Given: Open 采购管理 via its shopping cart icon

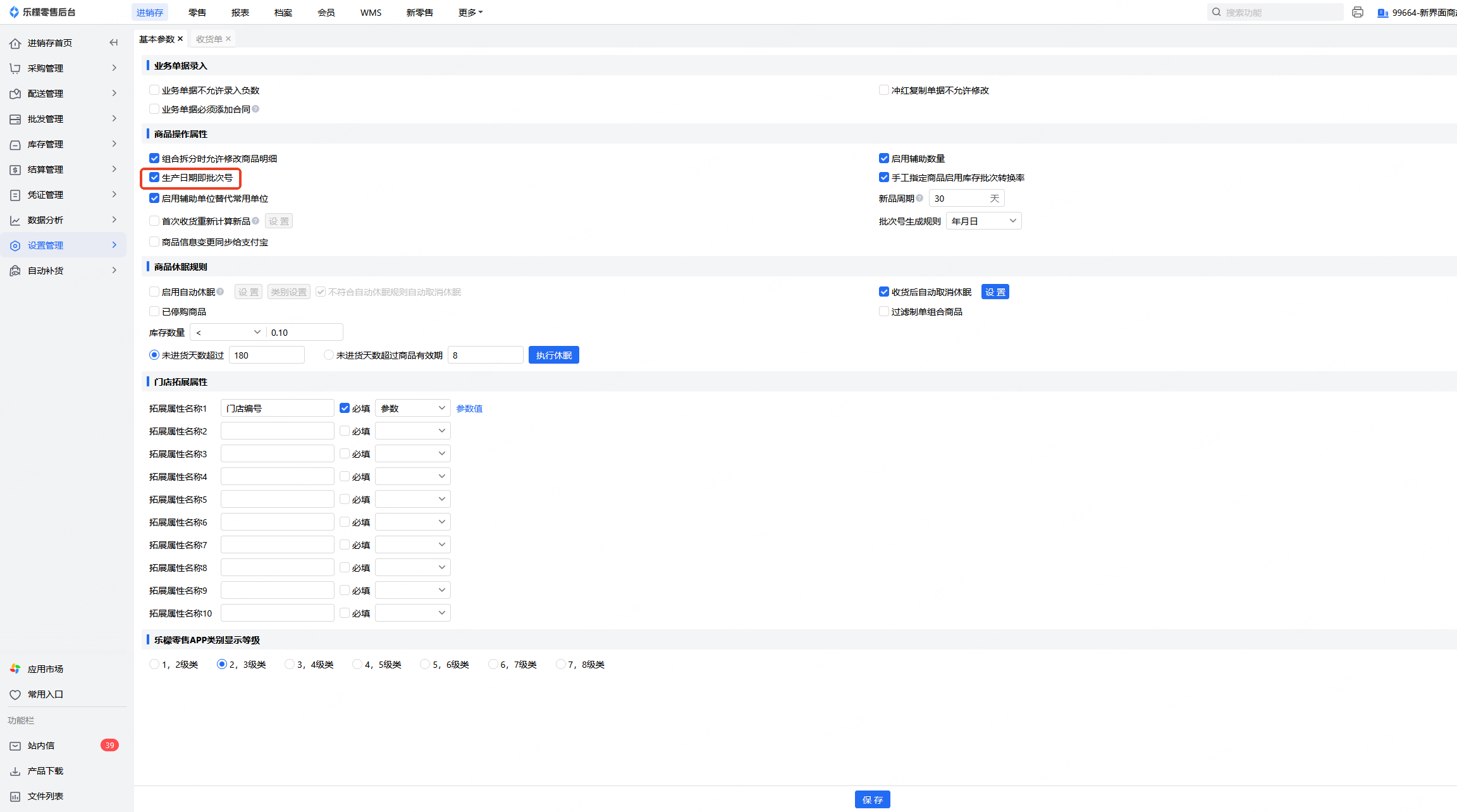Looking at the screenshot, I should coord(15,68).
